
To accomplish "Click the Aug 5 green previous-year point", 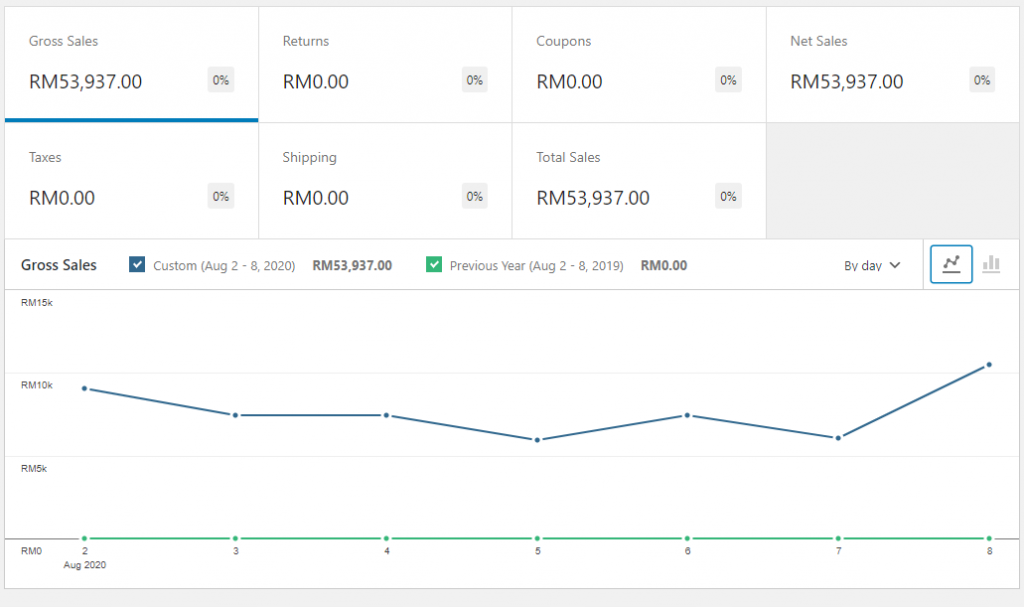I will point(537,538).
